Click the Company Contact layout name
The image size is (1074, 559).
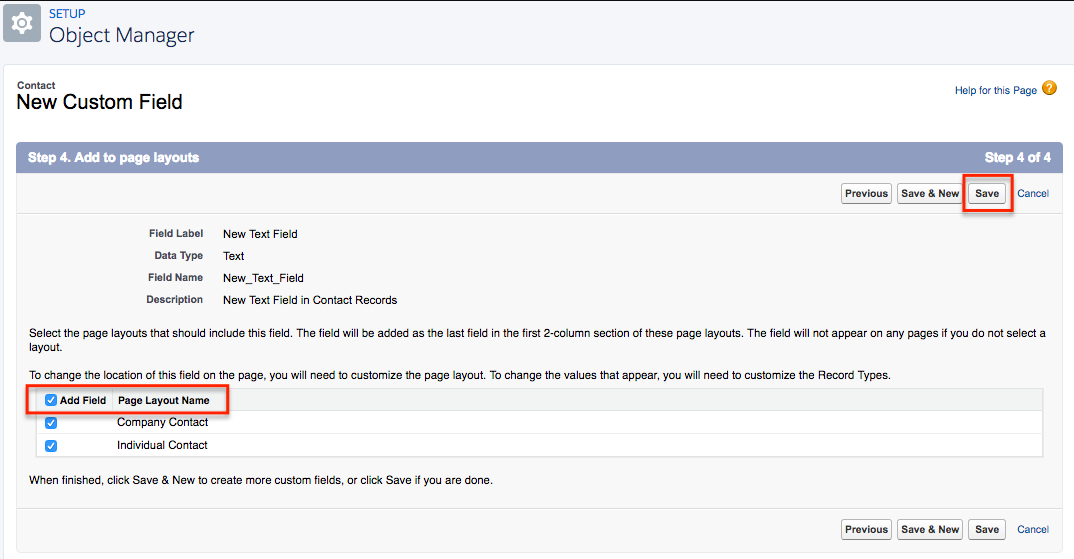pos(162,423)
